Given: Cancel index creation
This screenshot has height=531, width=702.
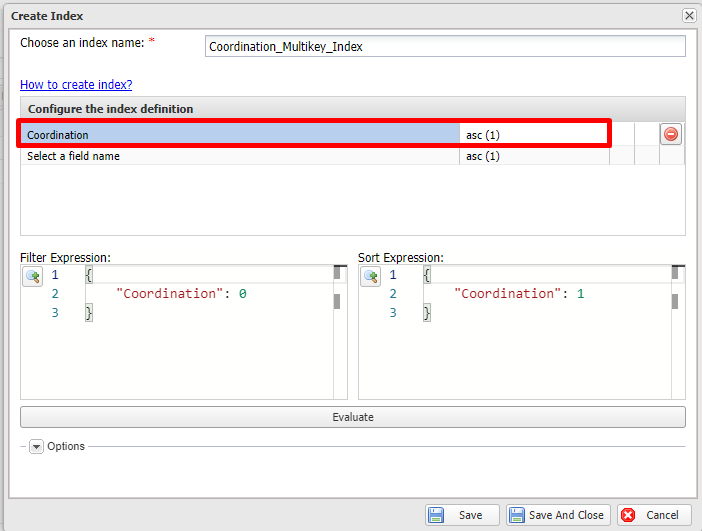Looking at the screenshot, I should tap(654, 515).
